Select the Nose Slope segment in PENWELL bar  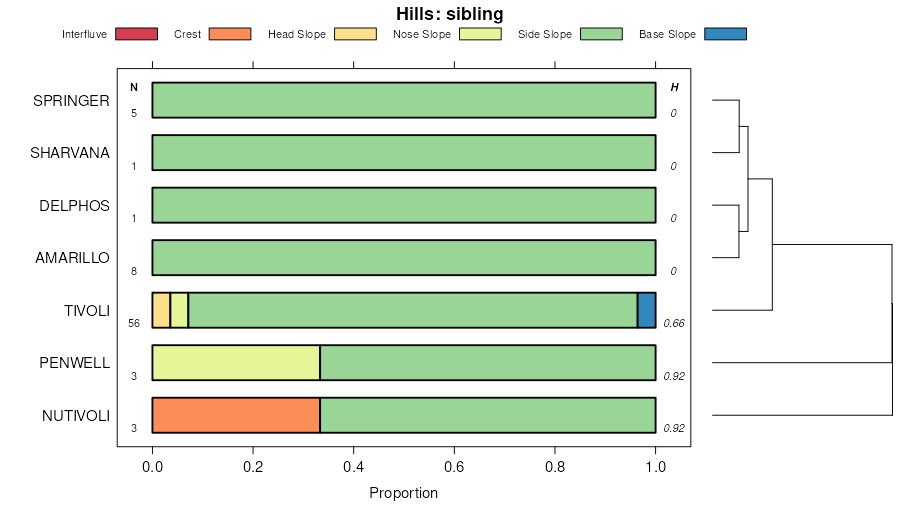click(236, 362)
